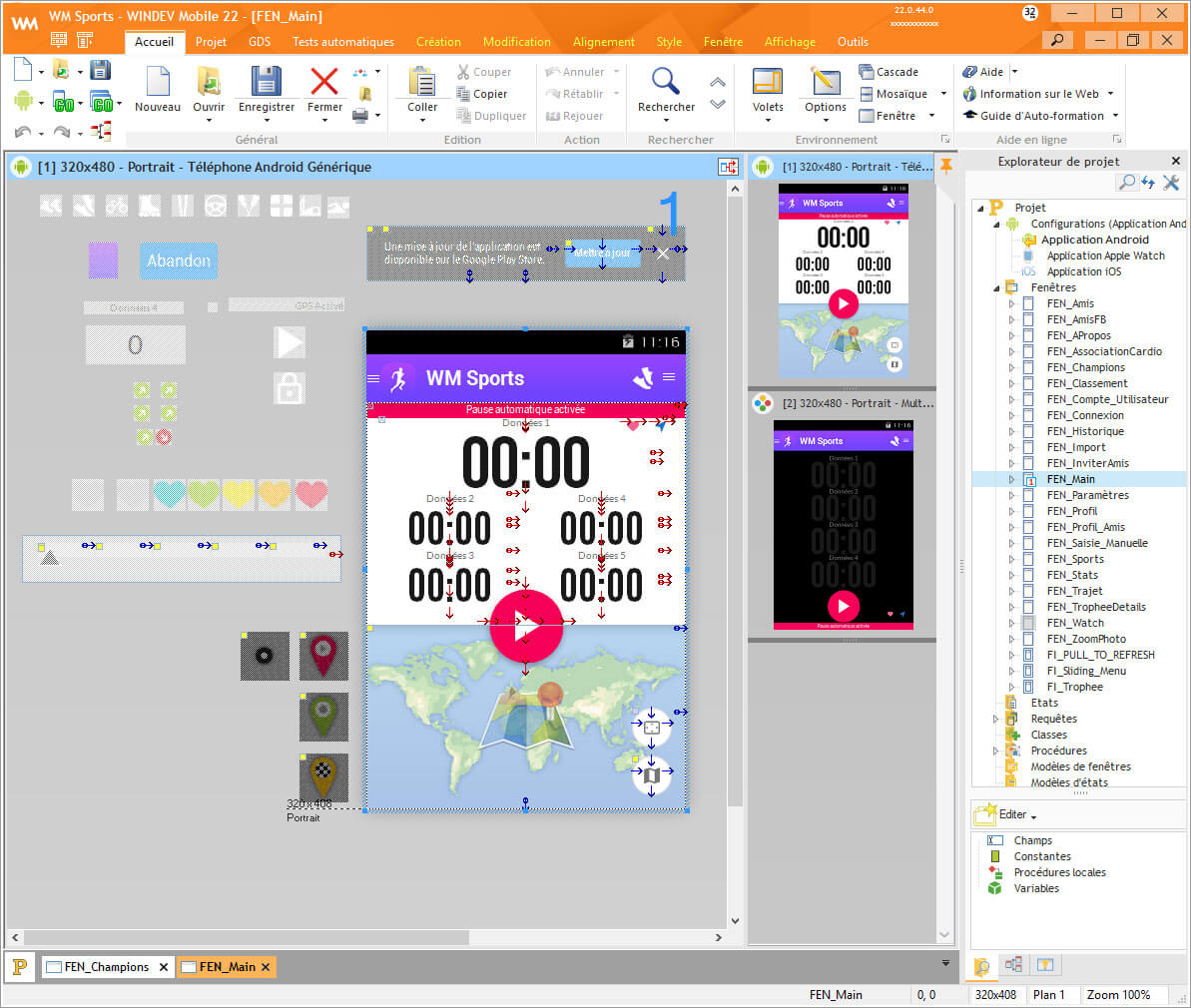Click the red Fermer cross icon
The width and height of the screenshot is (1191, 1008).
coord(324,81)
